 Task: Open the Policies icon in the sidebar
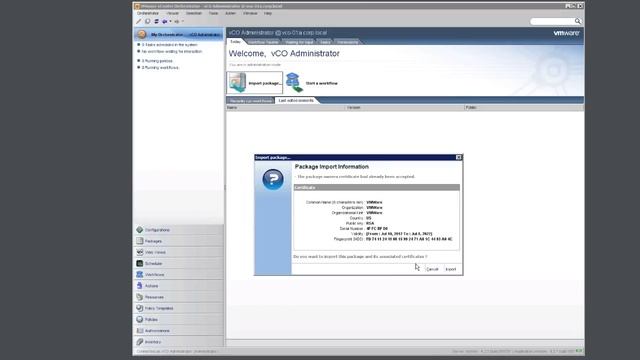point(140,320)
